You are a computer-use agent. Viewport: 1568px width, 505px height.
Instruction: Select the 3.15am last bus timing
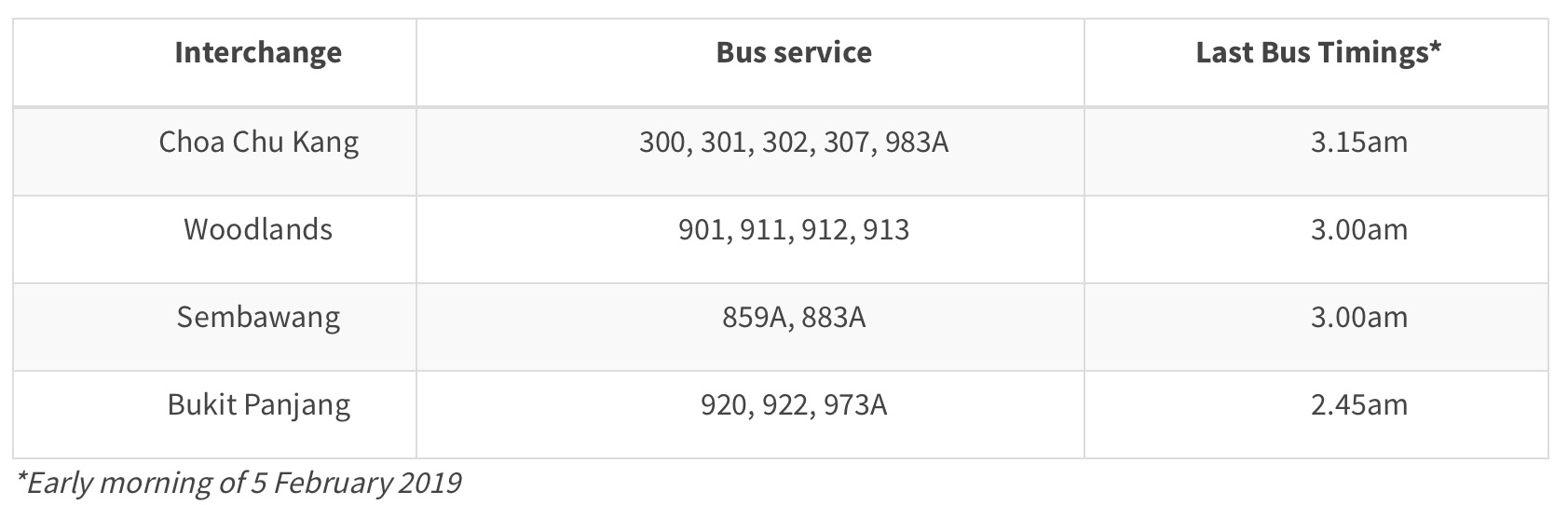click(1358, 143)
